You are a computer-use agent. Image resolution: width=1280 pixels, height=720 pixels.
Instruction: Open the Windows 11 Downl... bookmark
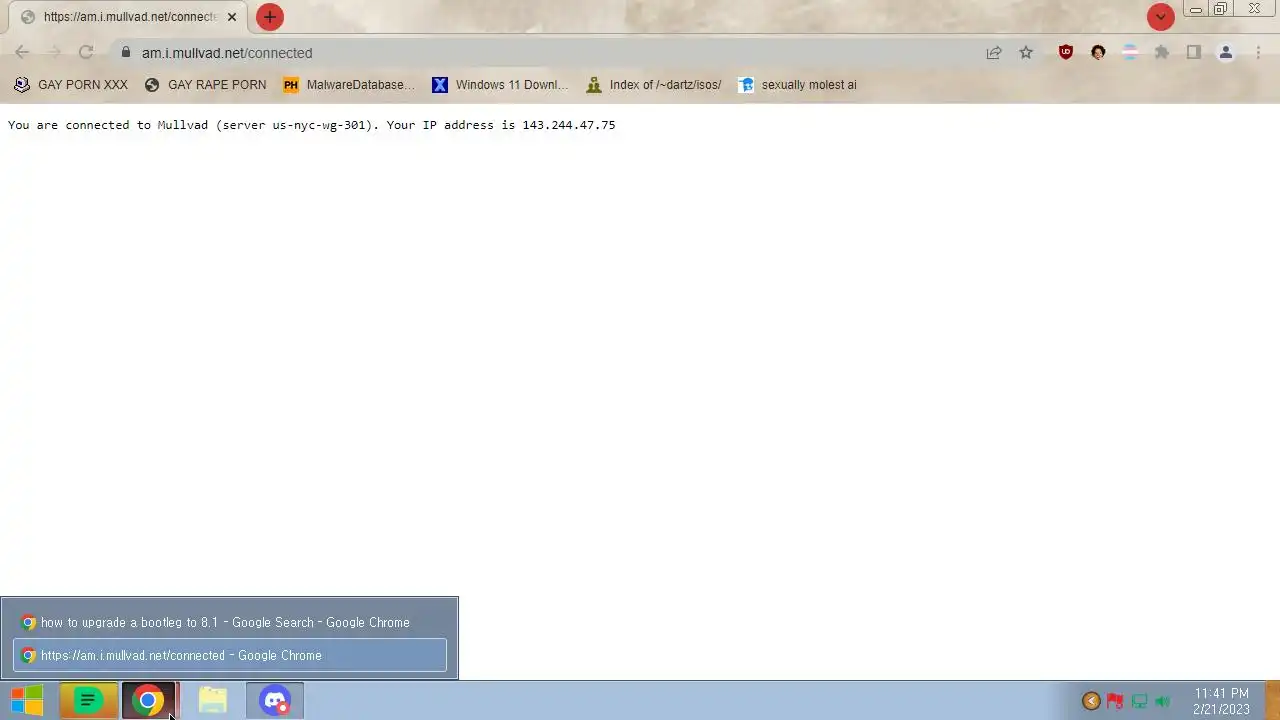(x=500, y=85)
